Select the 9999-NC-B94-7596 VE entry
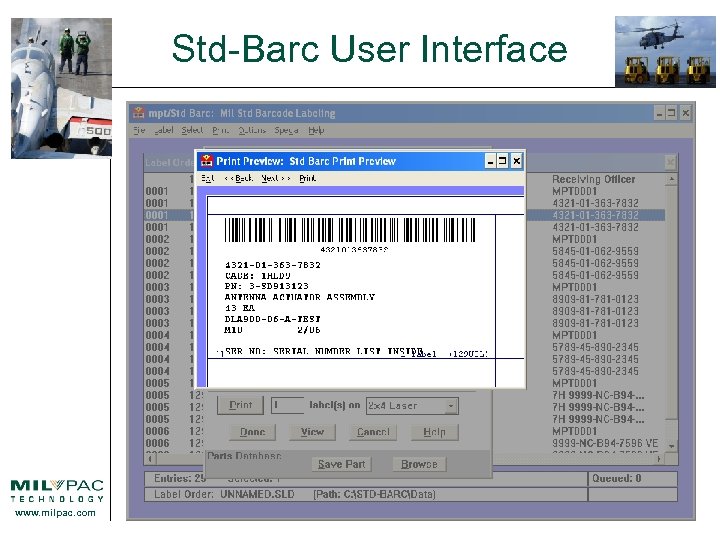 tap(605, 443)
